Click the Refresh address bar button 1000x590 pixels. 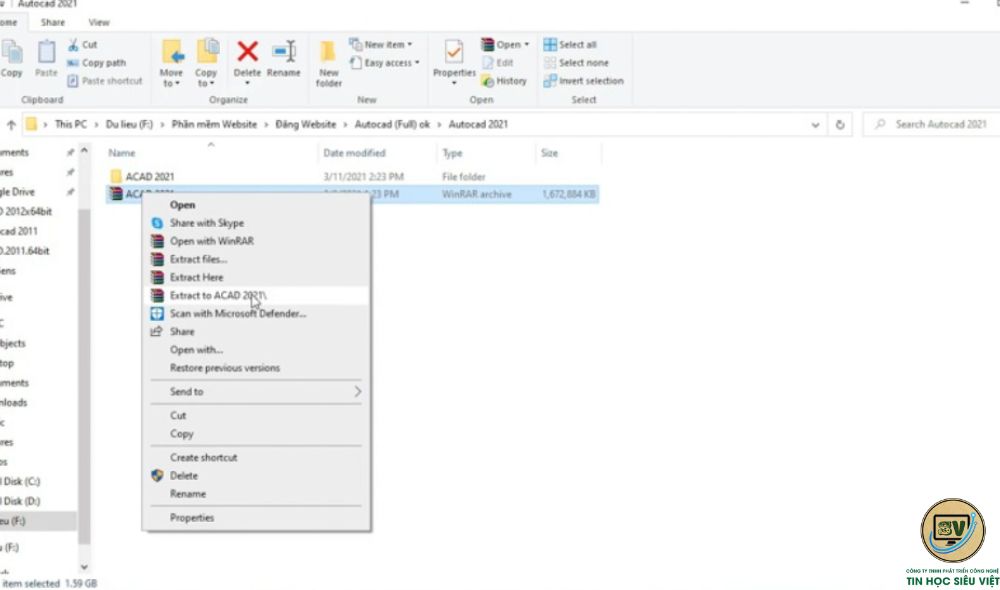coord(840,124)
